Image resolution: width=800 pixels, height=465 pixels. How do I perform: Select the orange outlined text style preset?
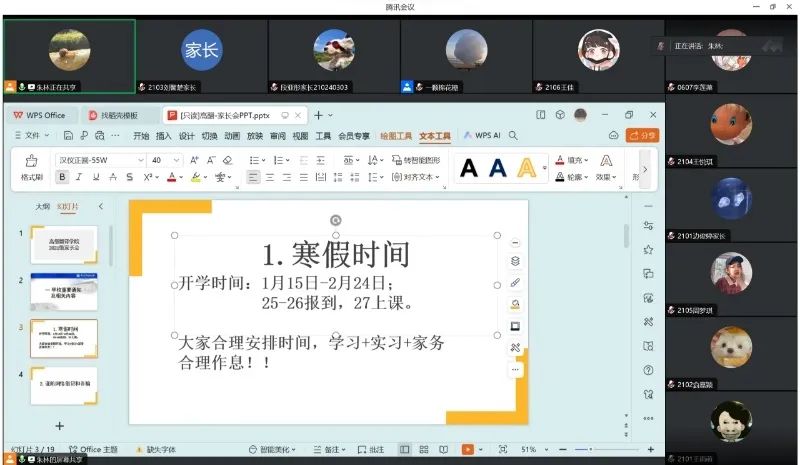coord(526,169)
